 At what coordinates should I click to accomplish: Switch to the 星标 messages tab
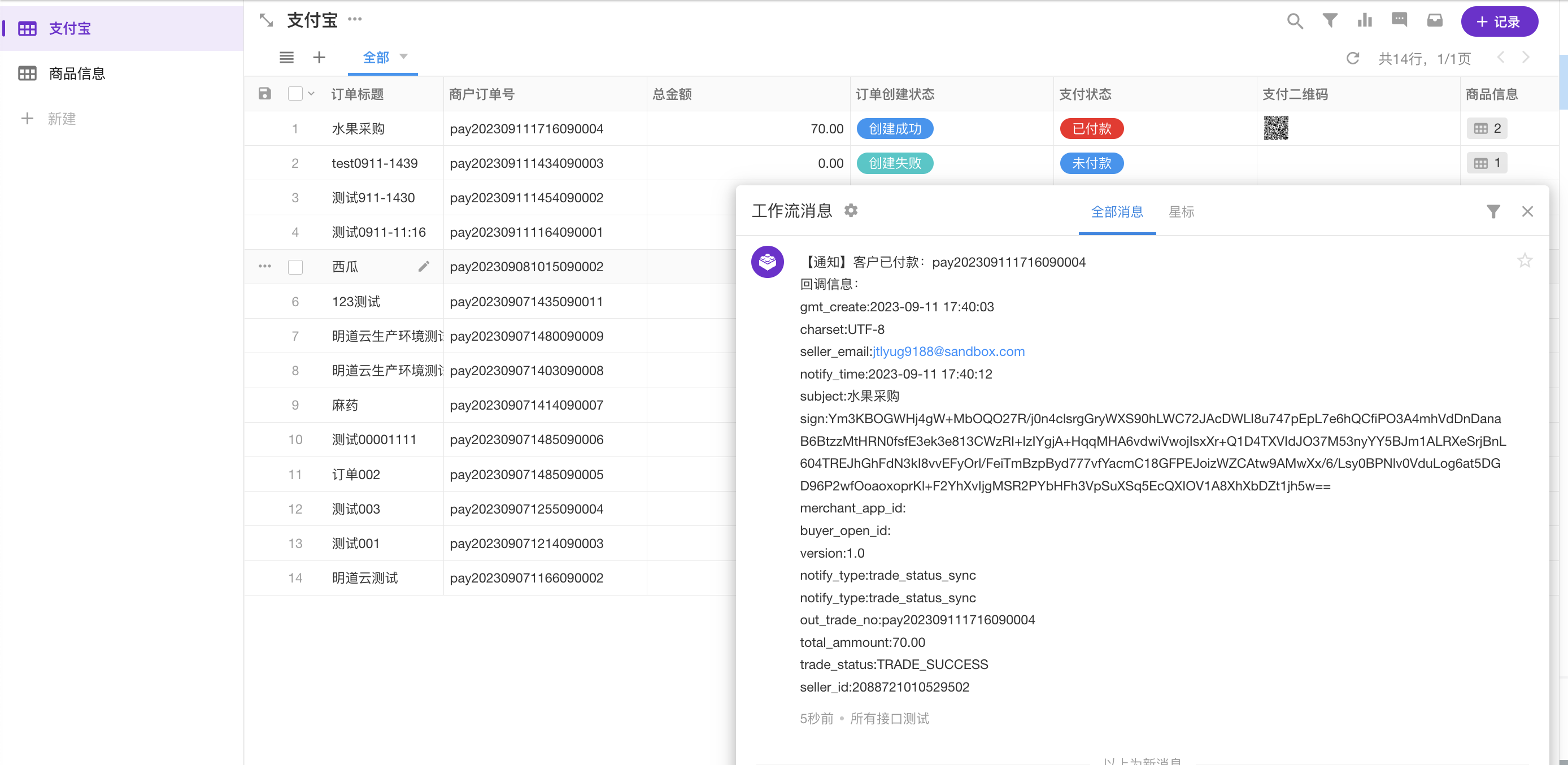[x=1181, y=212]
